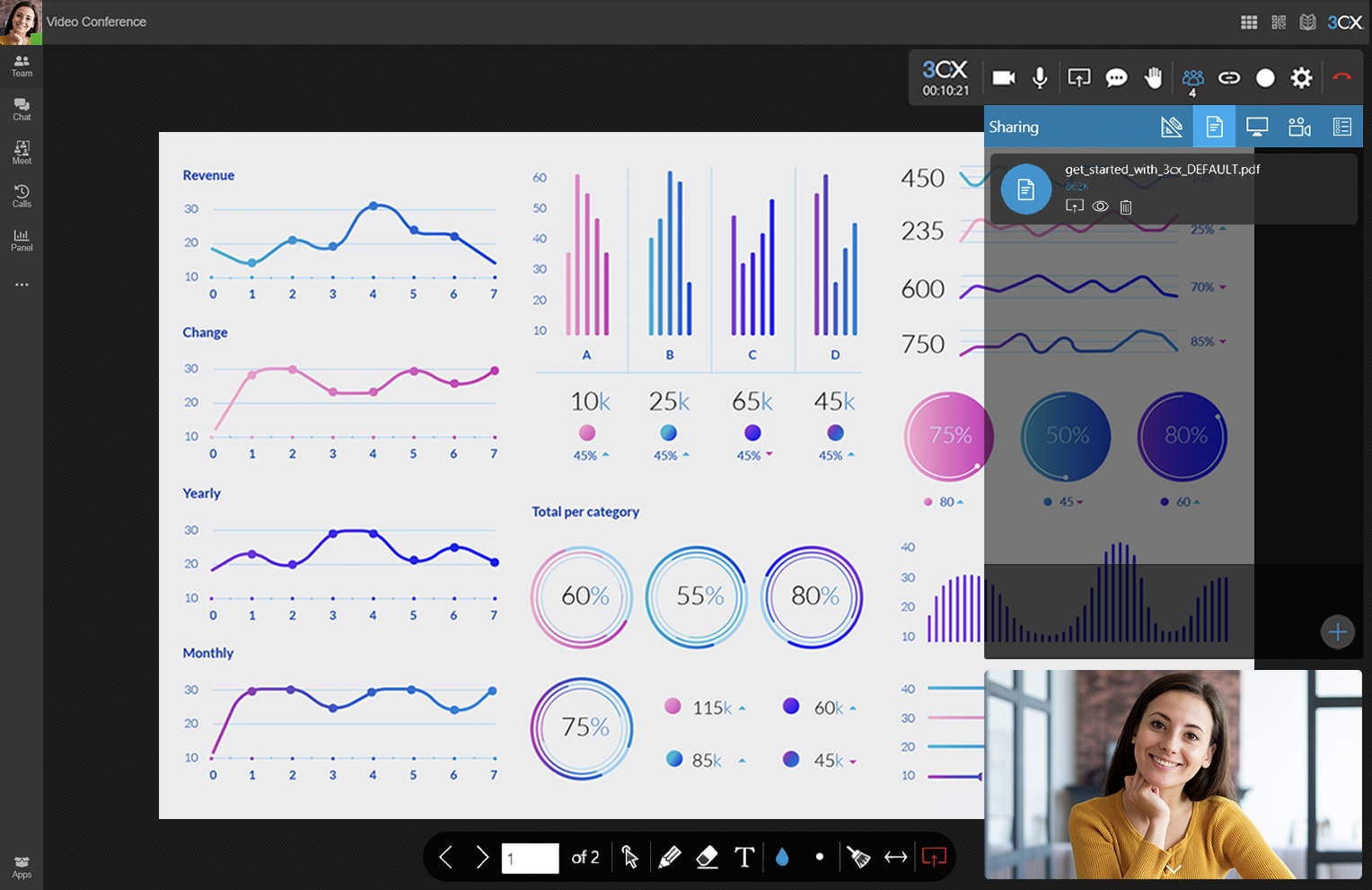Open the video sharing option
Viewport: 1372px width, 890px height.
[1299, 126]
